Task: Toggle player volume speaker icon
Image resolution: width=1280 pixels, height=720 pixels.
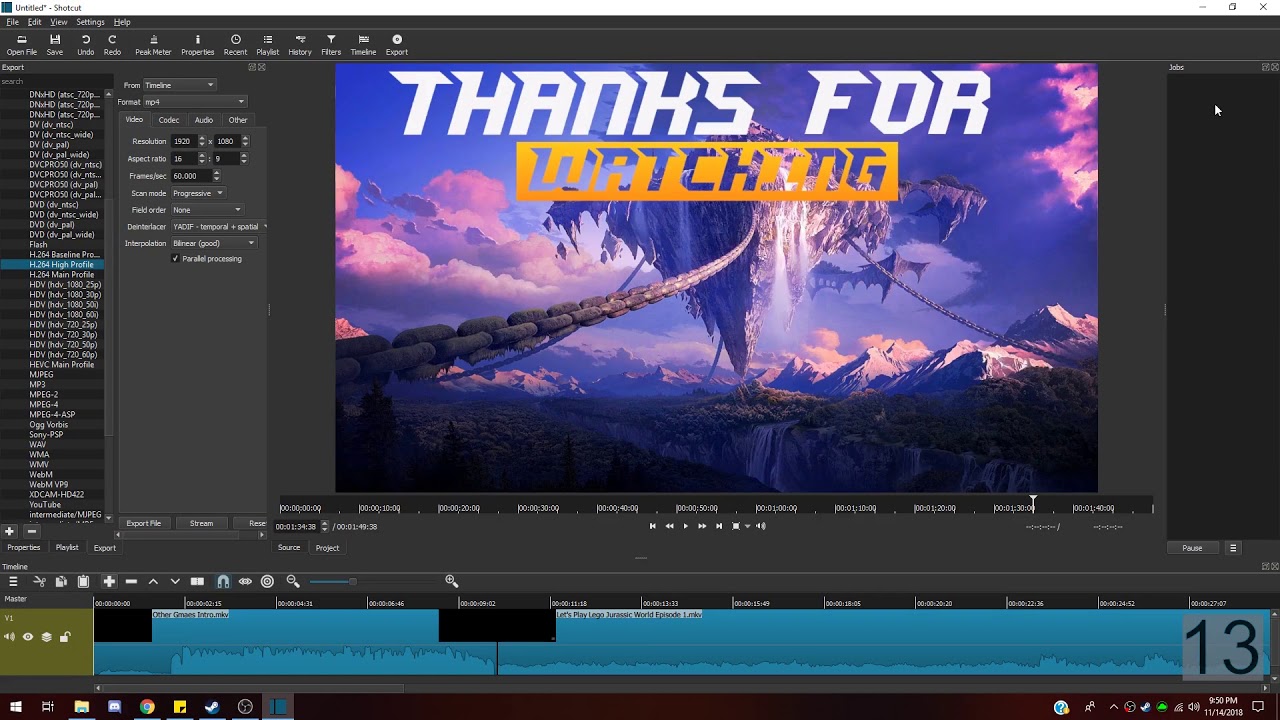Action: pos(761,526)
